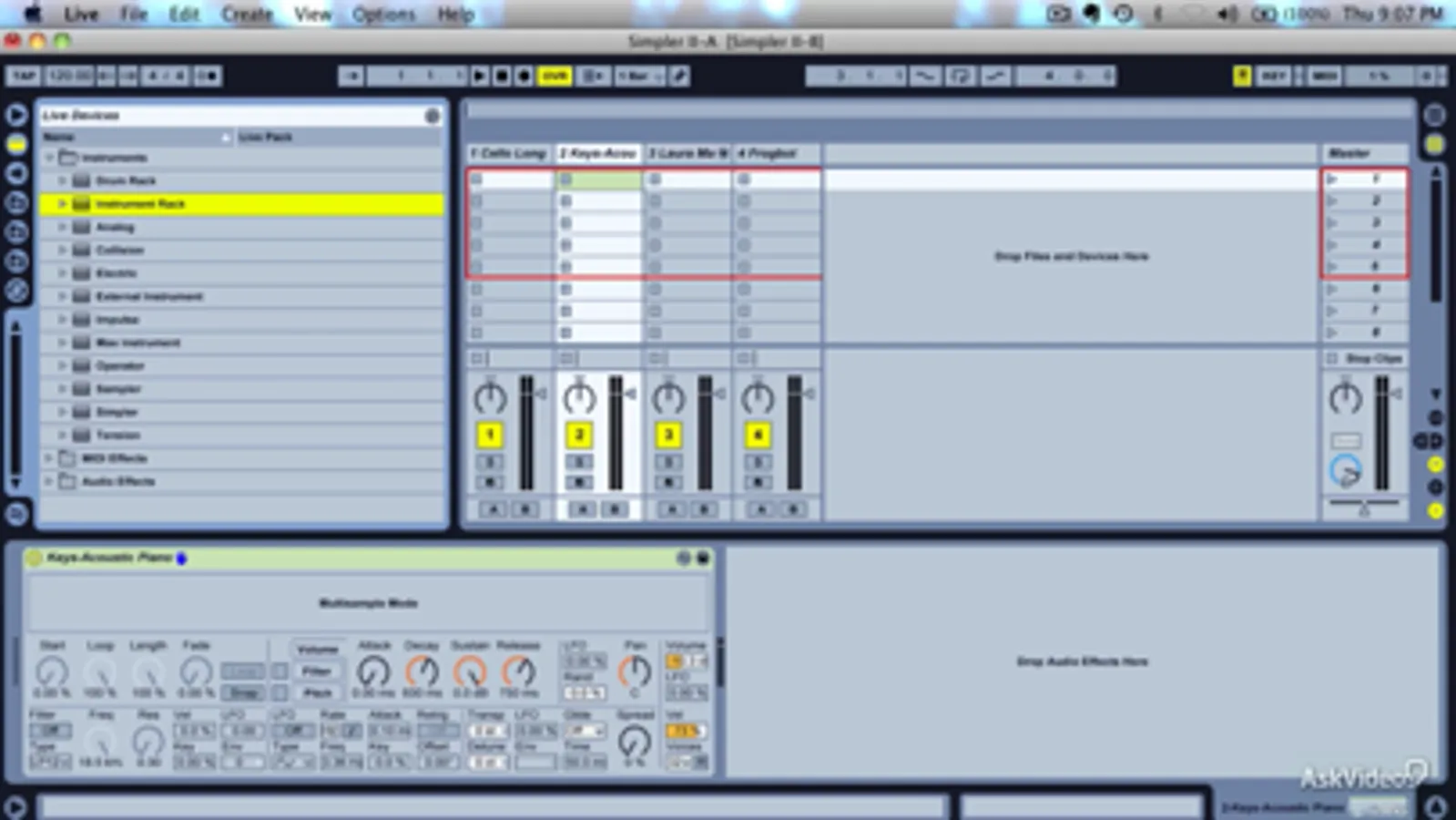Expand the Instrument Rack entry

tap(62, 204)
